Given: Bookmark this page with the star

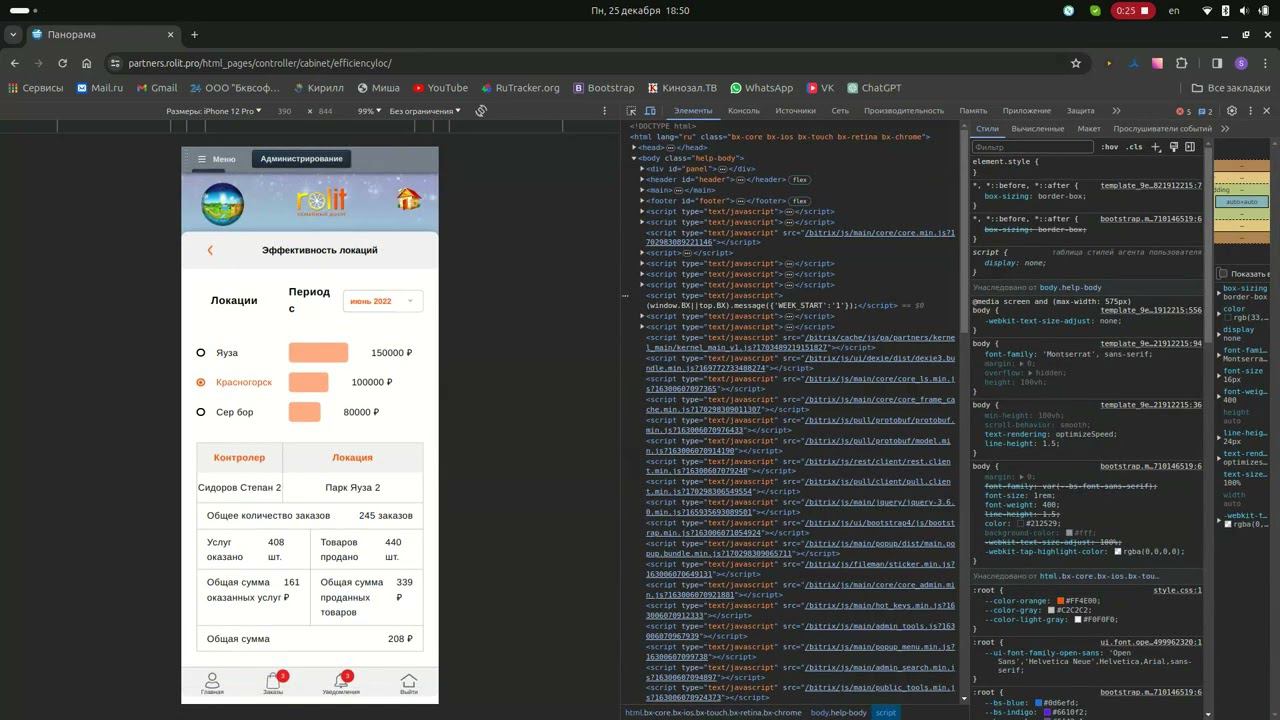Looking at the screenshot, I should [1076, 63].
